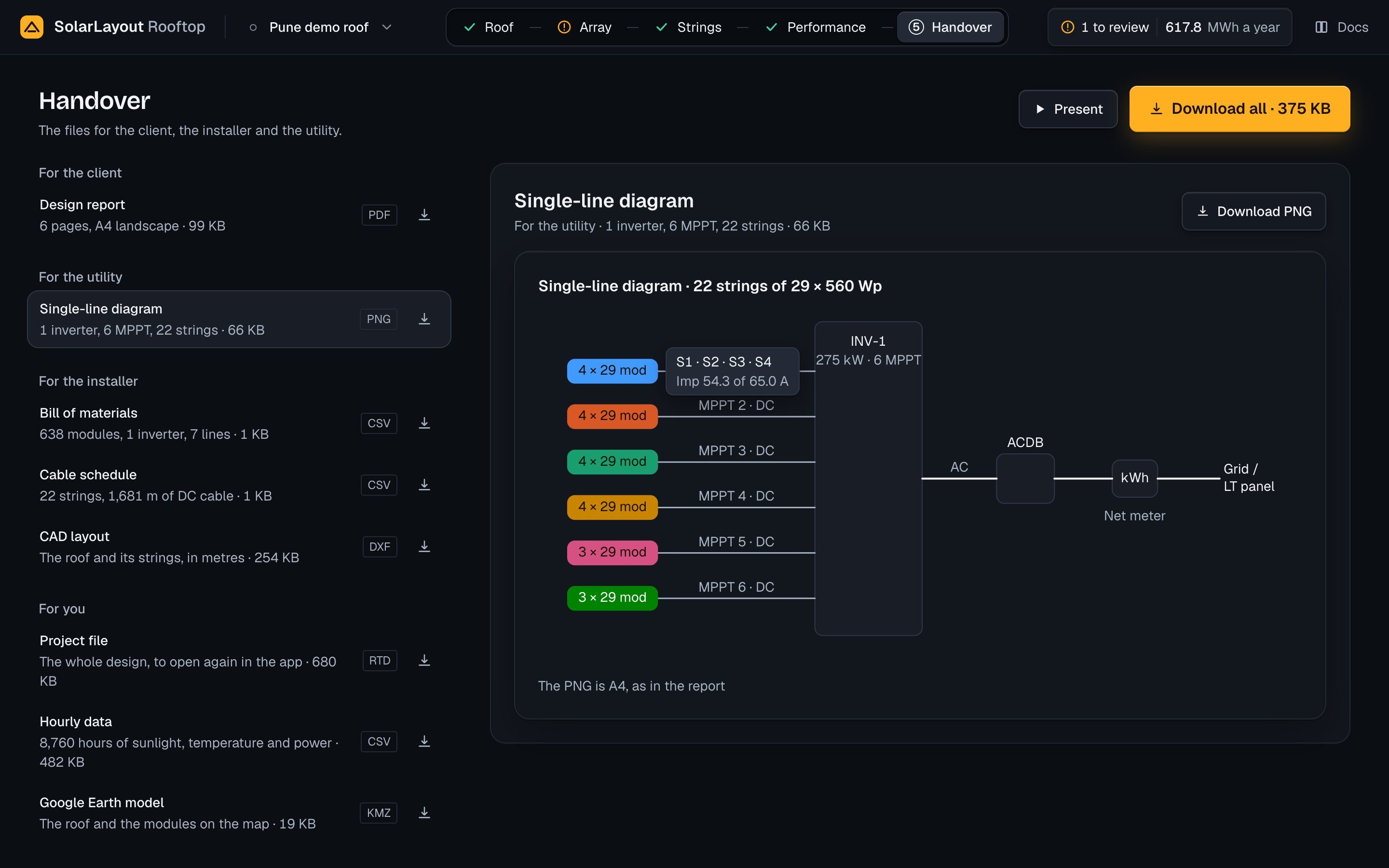Select the Hourly data row
Image resolution: width=1389 pixels, height=868 pixels.
[239, 742]
